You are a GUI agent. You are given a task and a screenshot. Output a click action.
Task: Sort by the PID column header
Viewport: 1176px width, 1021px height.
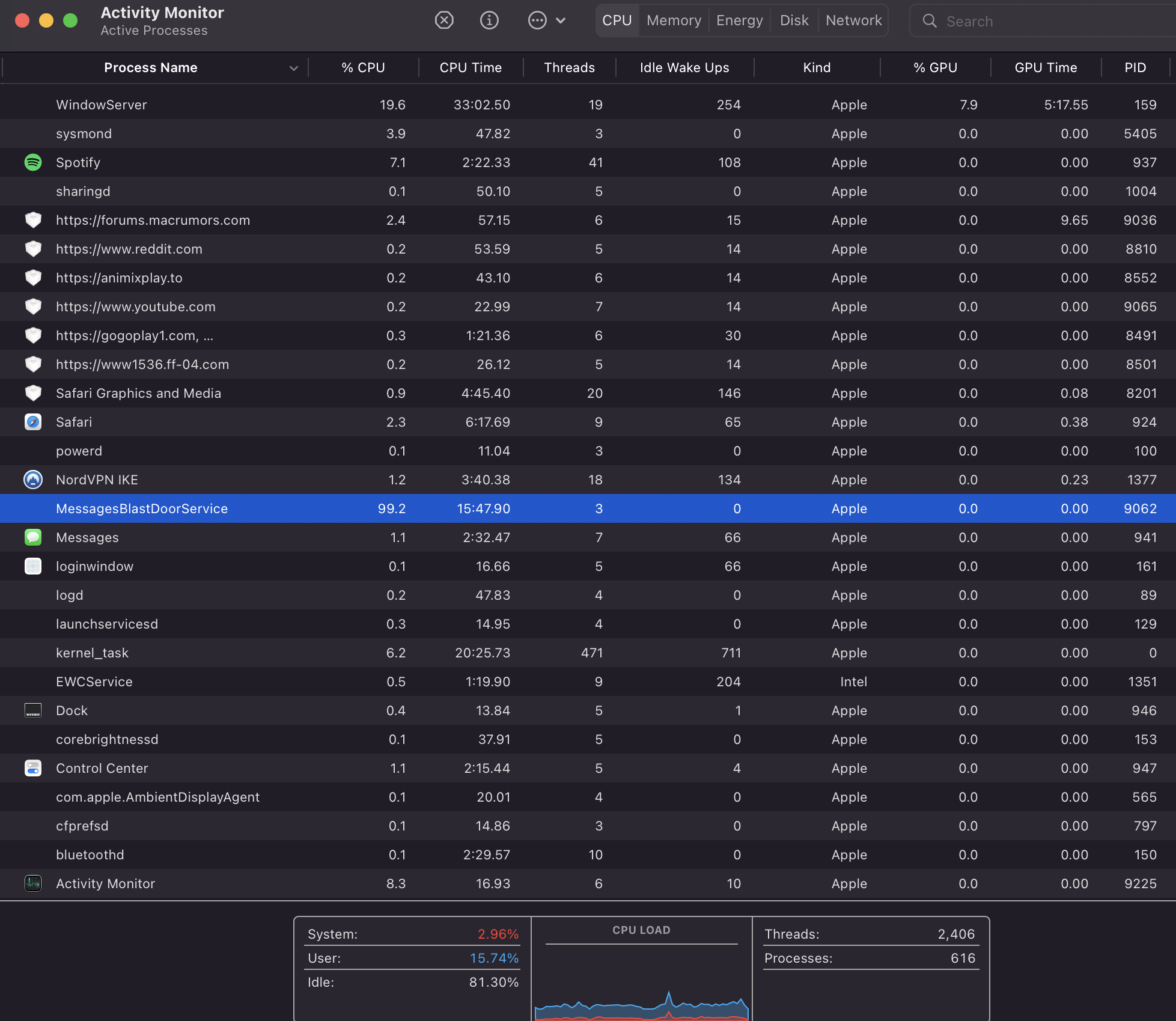[x=1135, y=68]
